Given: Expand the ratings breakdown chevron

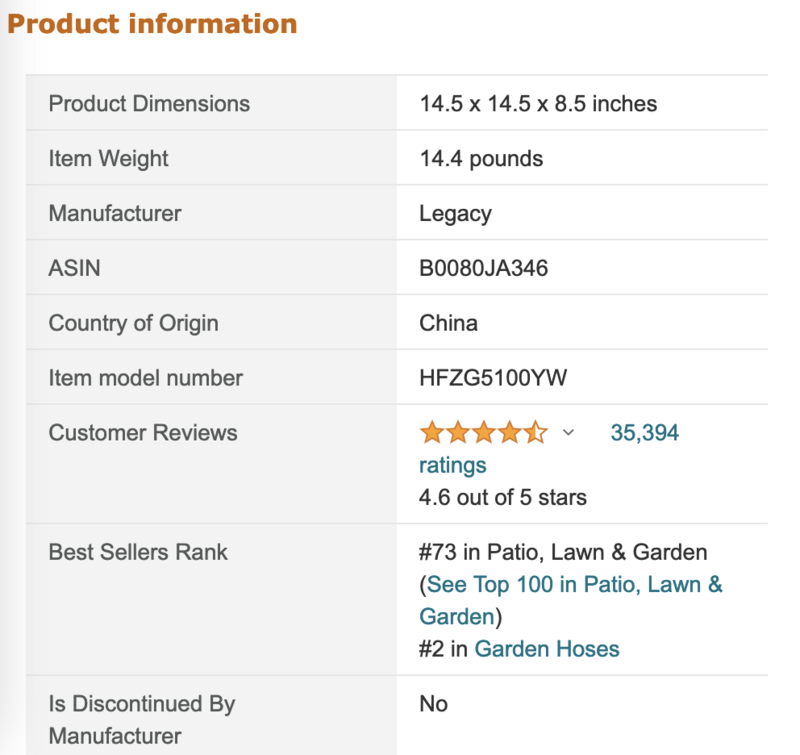Looking at the screenshot, I should (569, 433).
